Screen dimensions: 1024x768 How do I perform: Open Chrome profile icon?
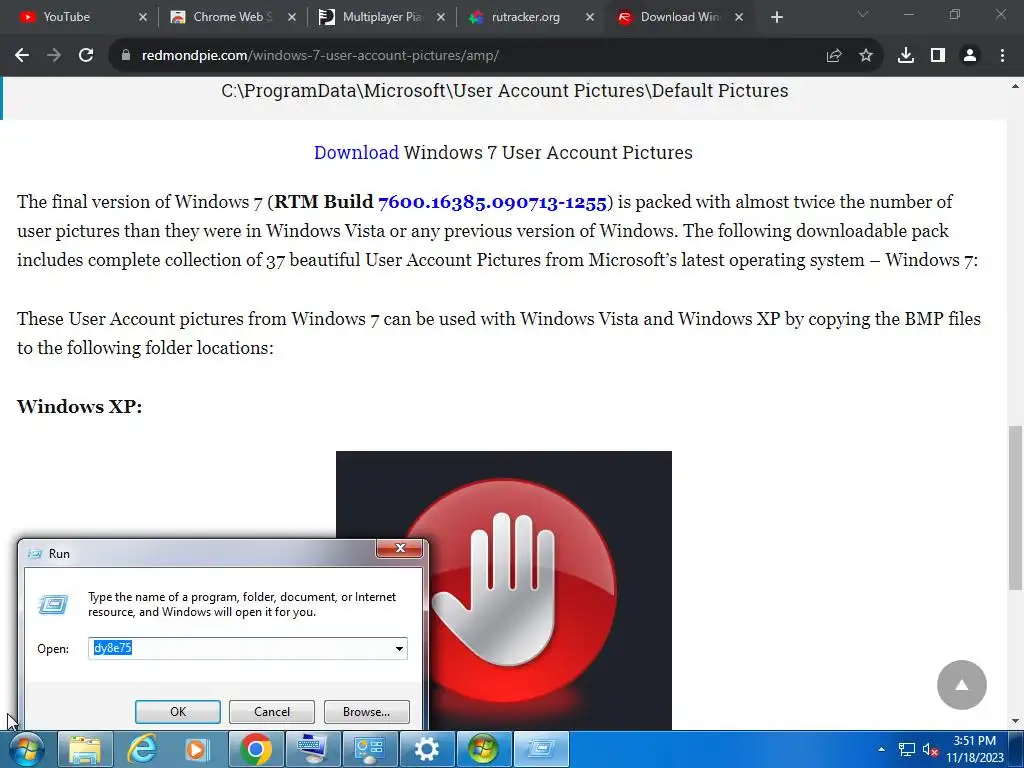click(970, 56)
